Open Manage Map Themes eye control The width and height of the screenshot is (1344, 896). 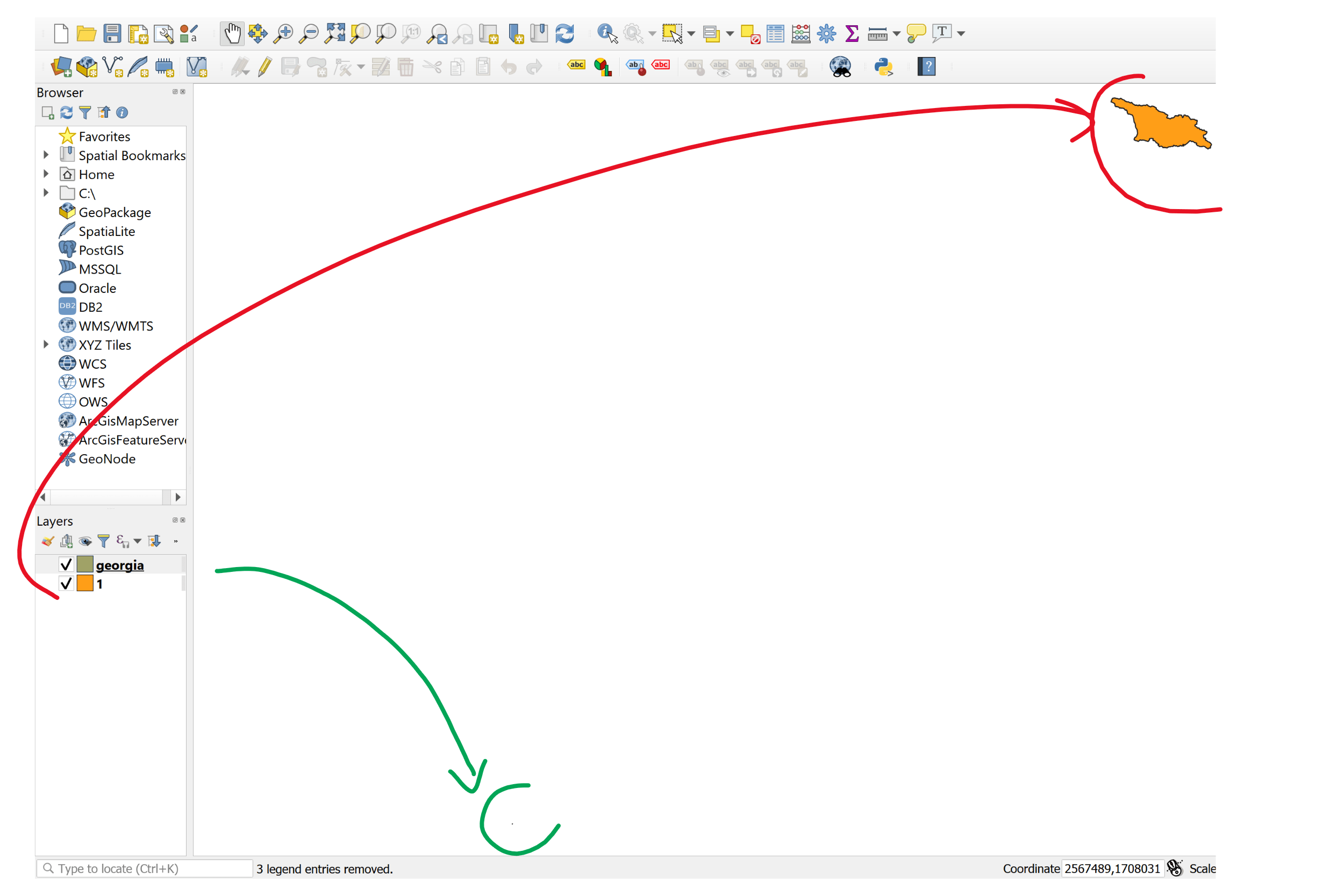85,541
